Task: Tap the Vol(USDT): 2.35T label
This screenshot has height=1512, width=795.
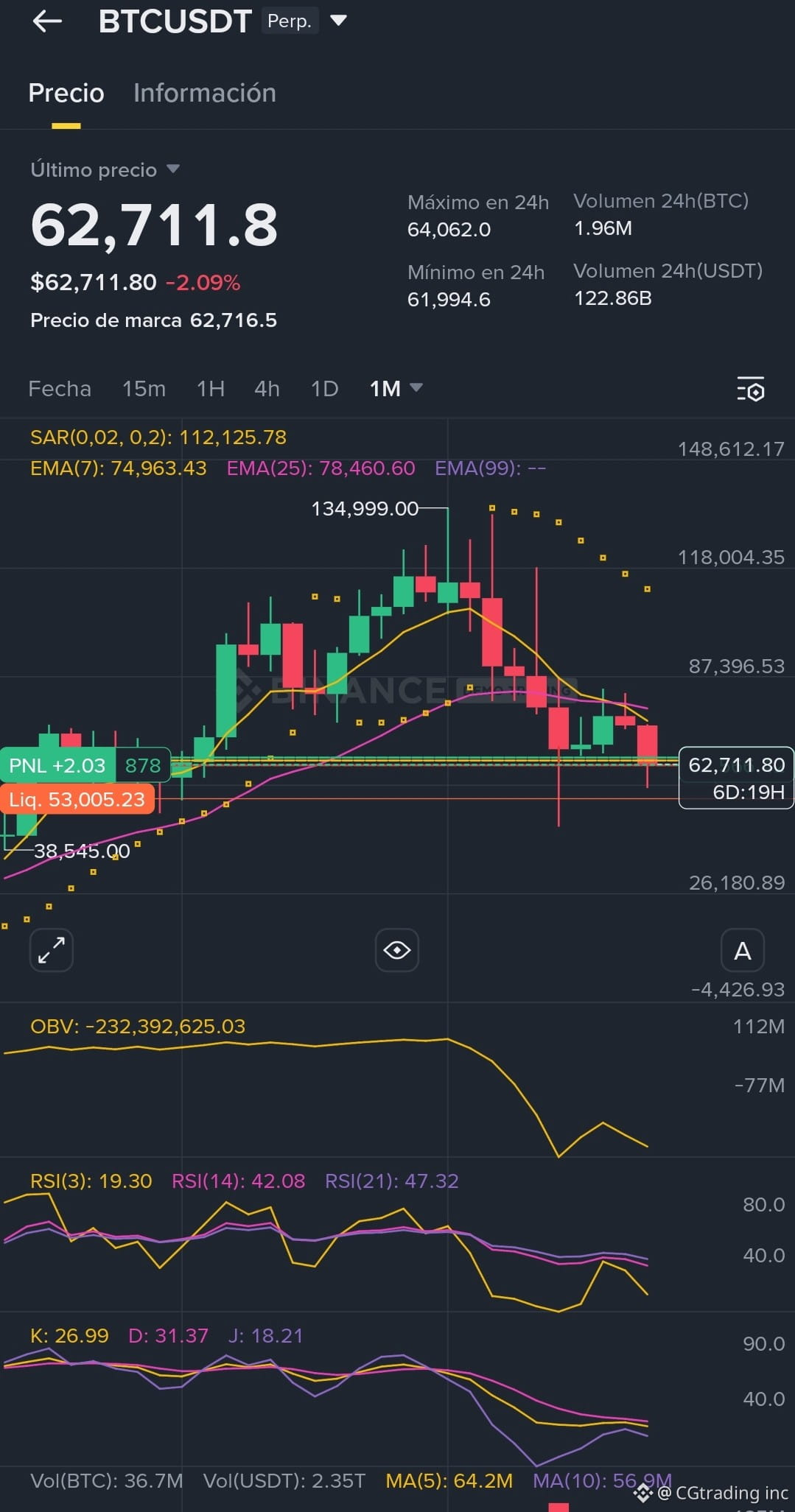Action: pos(284,1480)
